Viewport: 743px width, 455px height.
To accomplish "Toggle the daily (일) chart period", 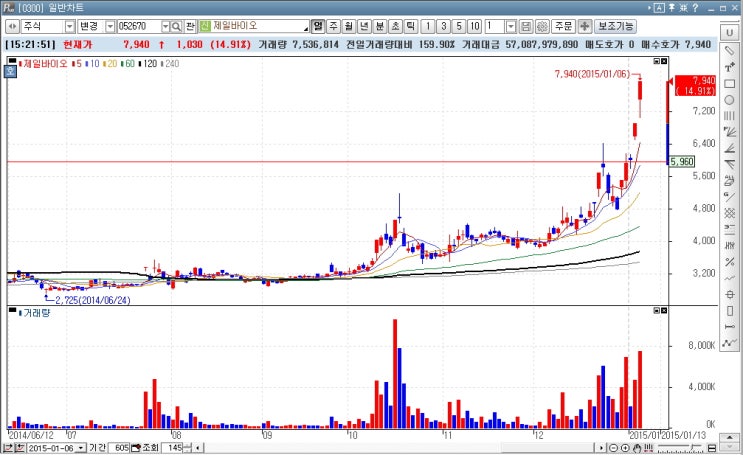I will point(317,26).
